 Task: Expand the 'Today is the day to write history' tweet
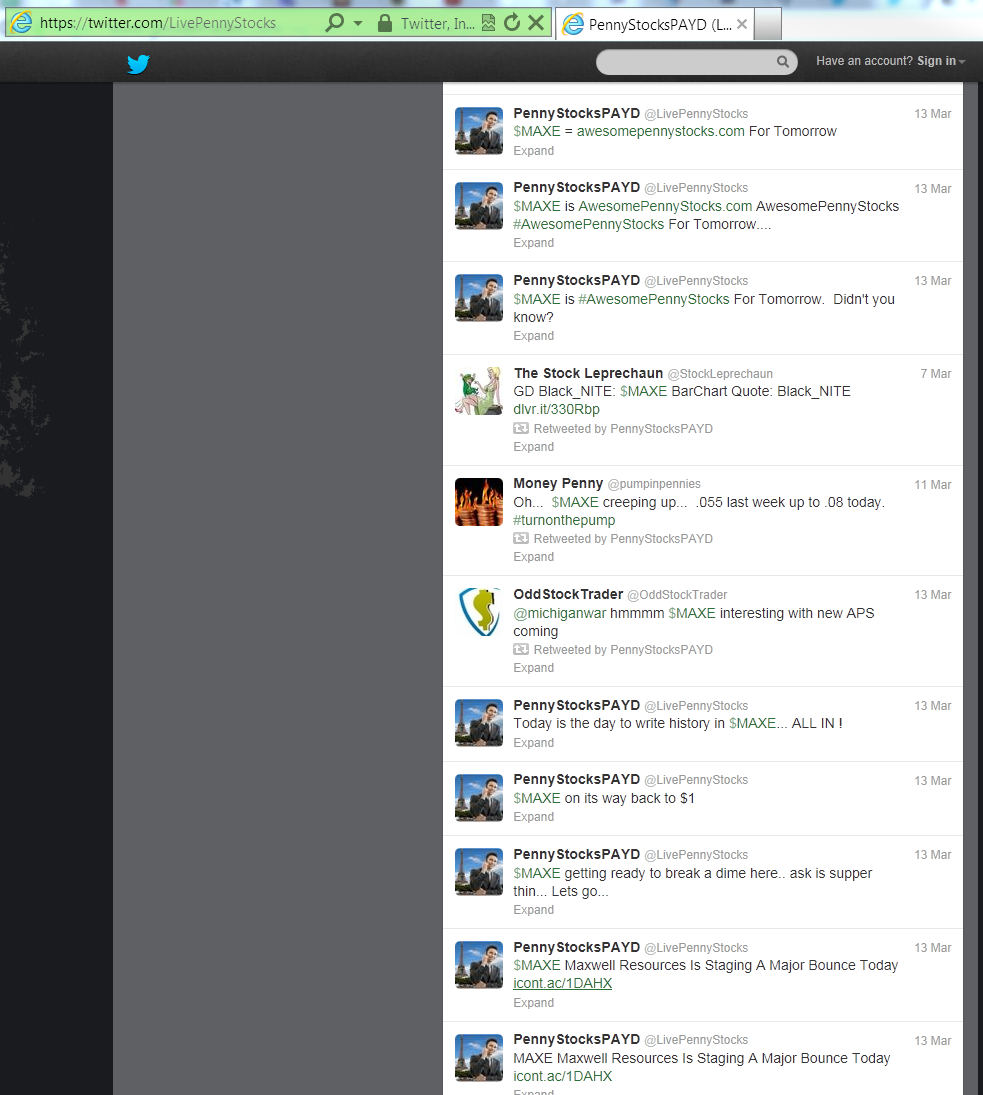pyautogui.click(x=533, y=743)
